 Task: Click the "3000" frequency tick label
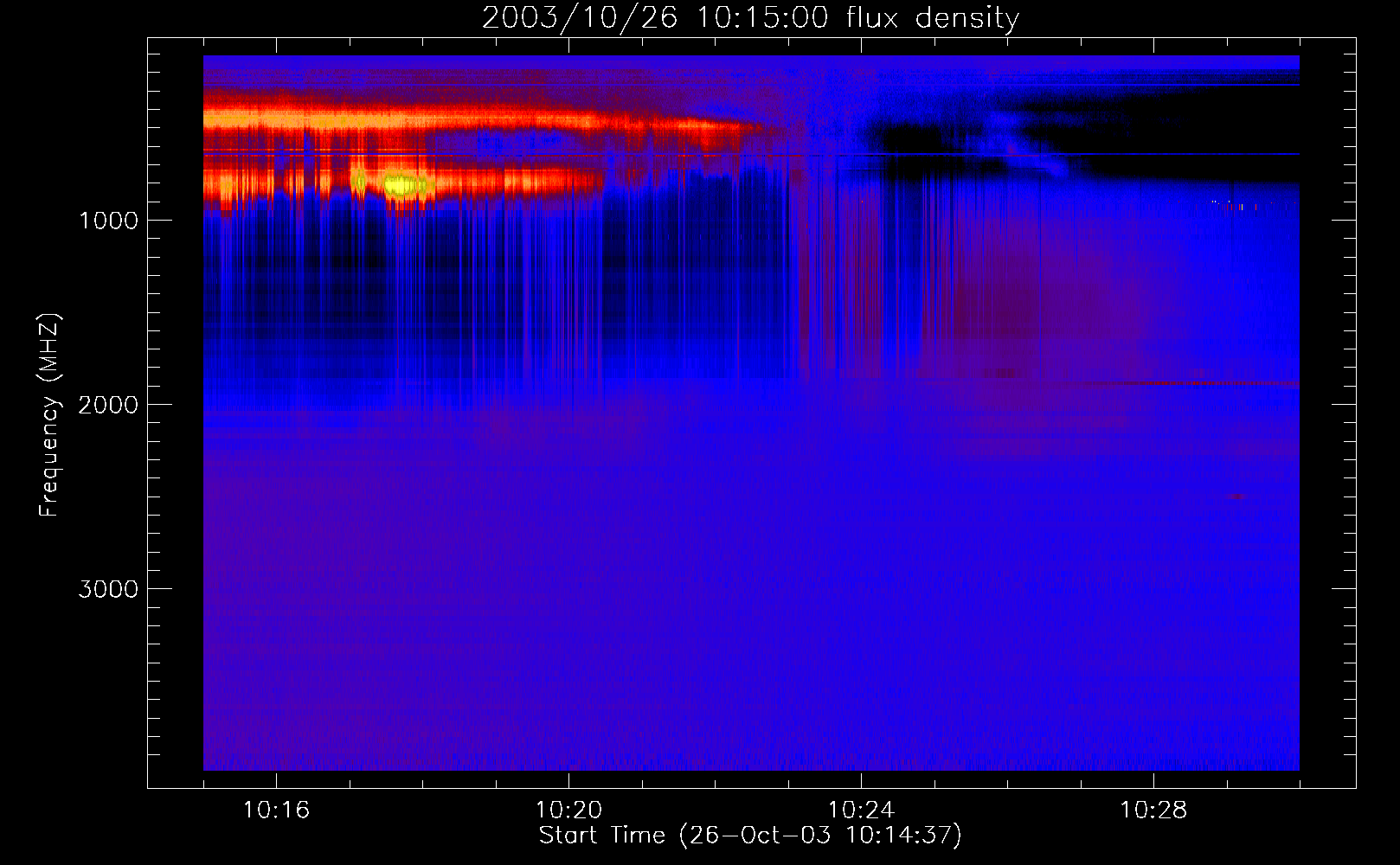pos(108,589)
